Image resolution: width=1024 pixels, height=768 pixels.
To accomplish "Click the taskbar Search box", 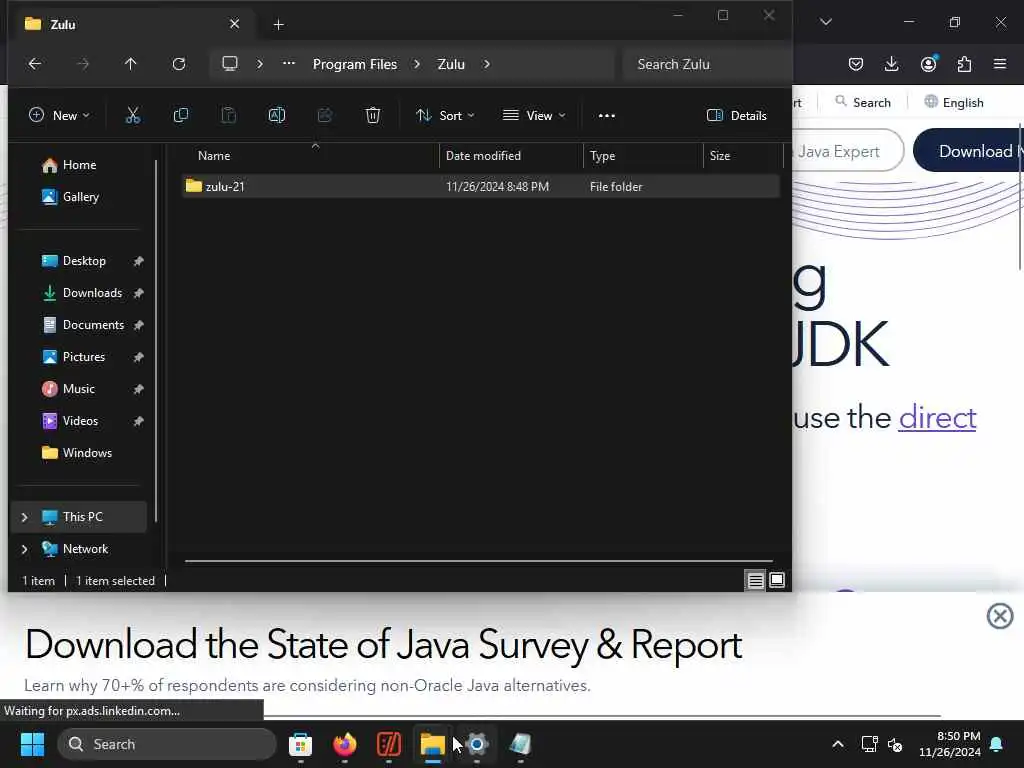I will tap(167, 744).
